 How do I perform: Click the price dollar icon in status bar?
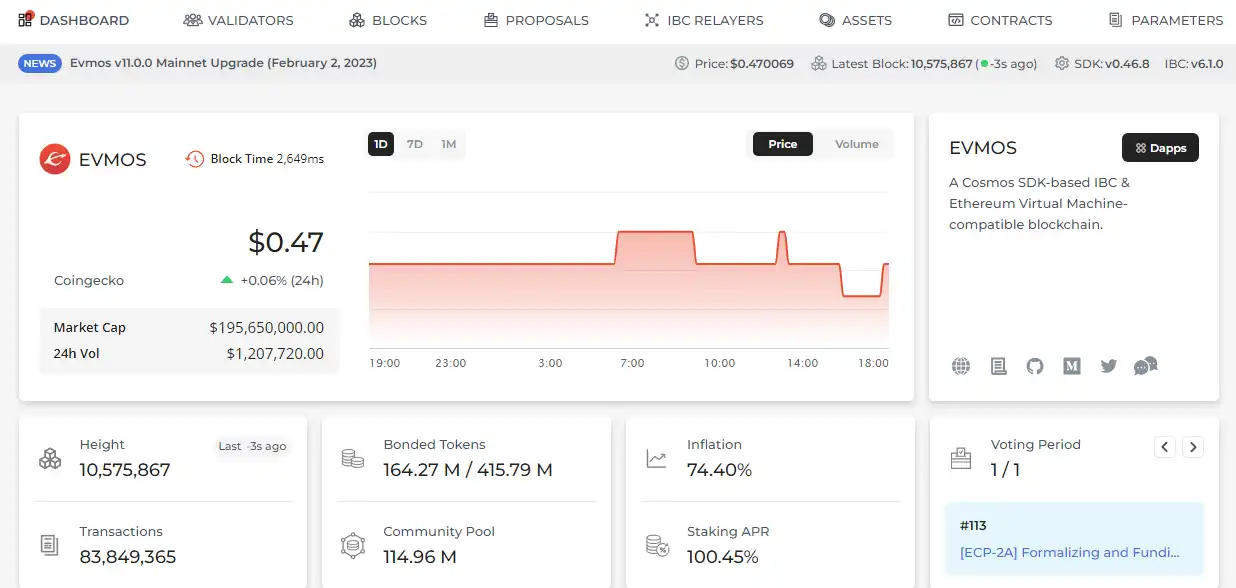point(682,63)
